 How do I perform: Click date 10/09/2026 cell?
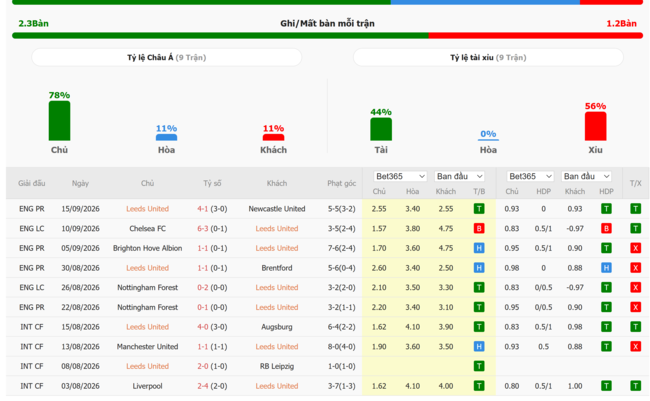click(x=80, y=228)
